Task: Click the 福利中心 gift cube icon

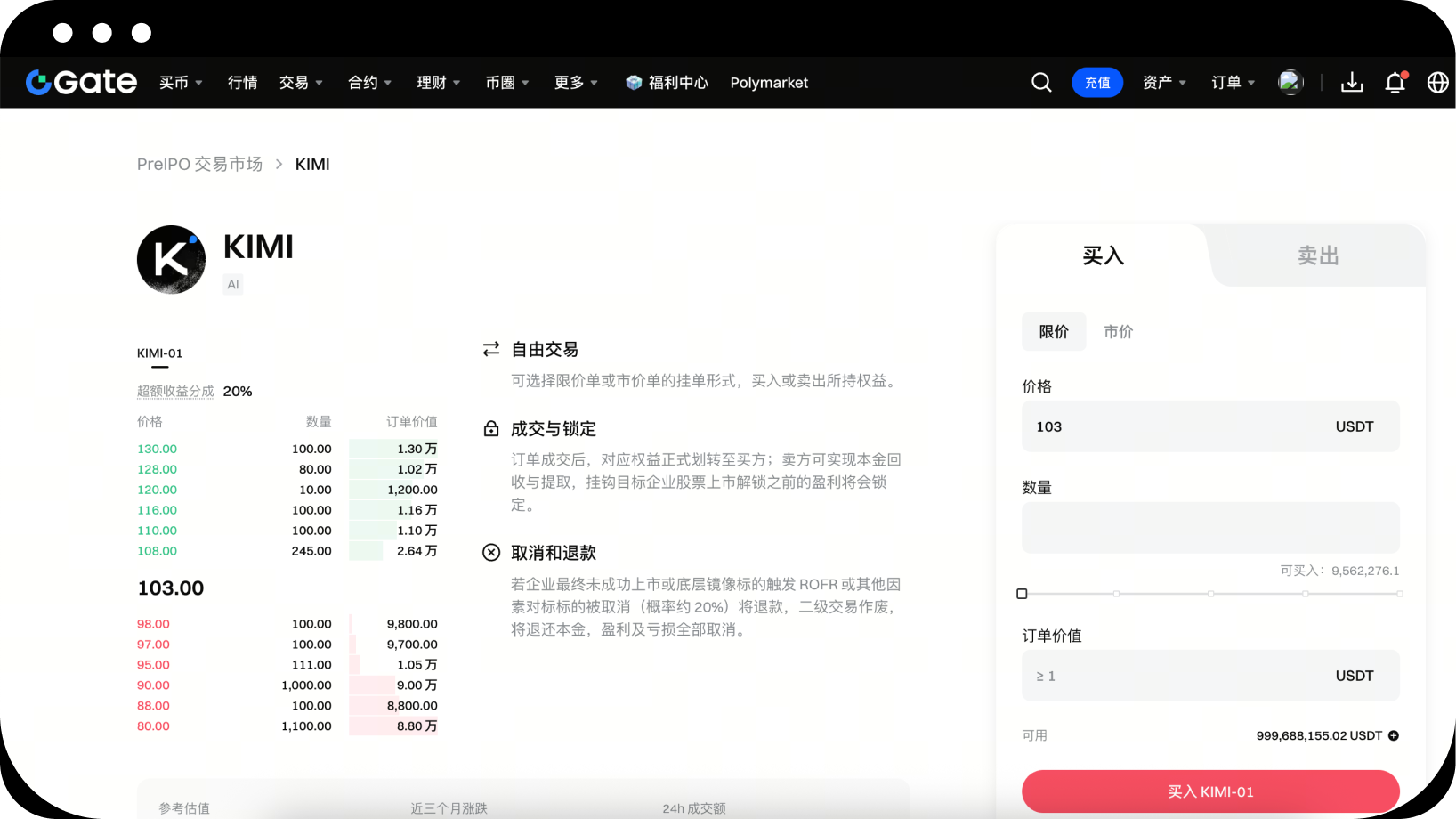Action: pos(634,82)
